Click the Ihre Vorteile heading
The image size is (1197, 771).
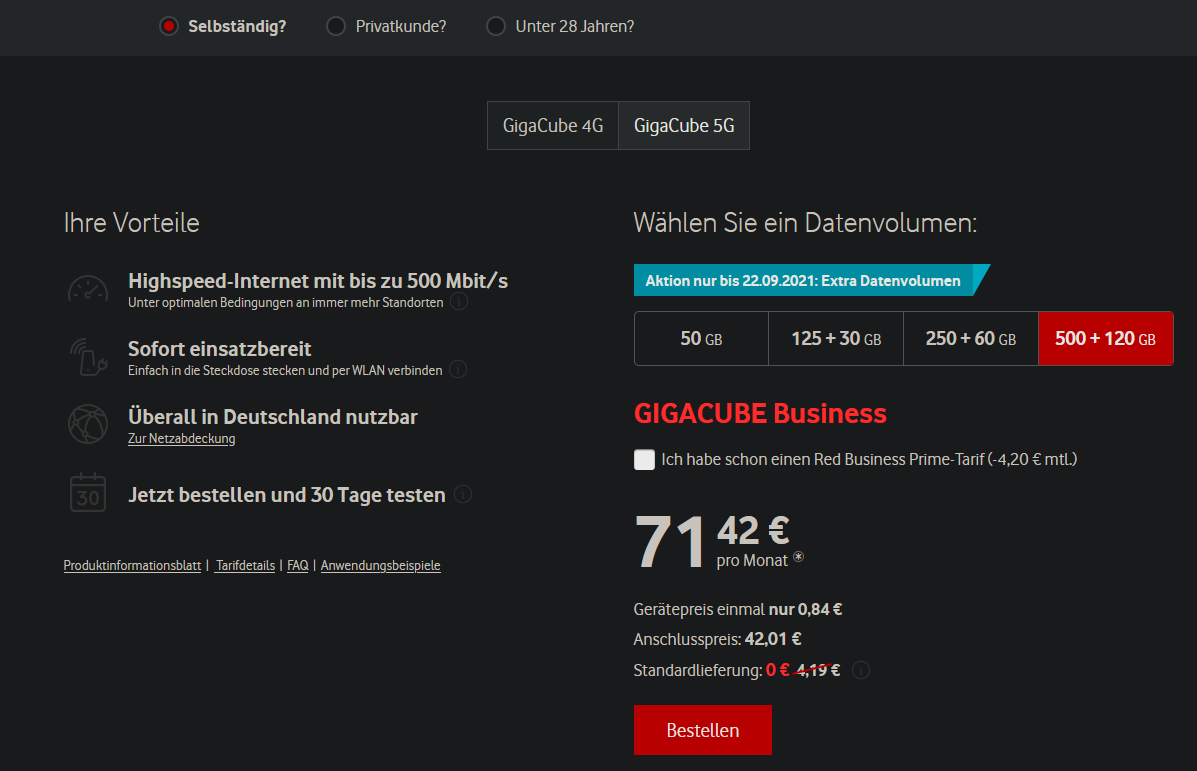[x=131, y=223]
